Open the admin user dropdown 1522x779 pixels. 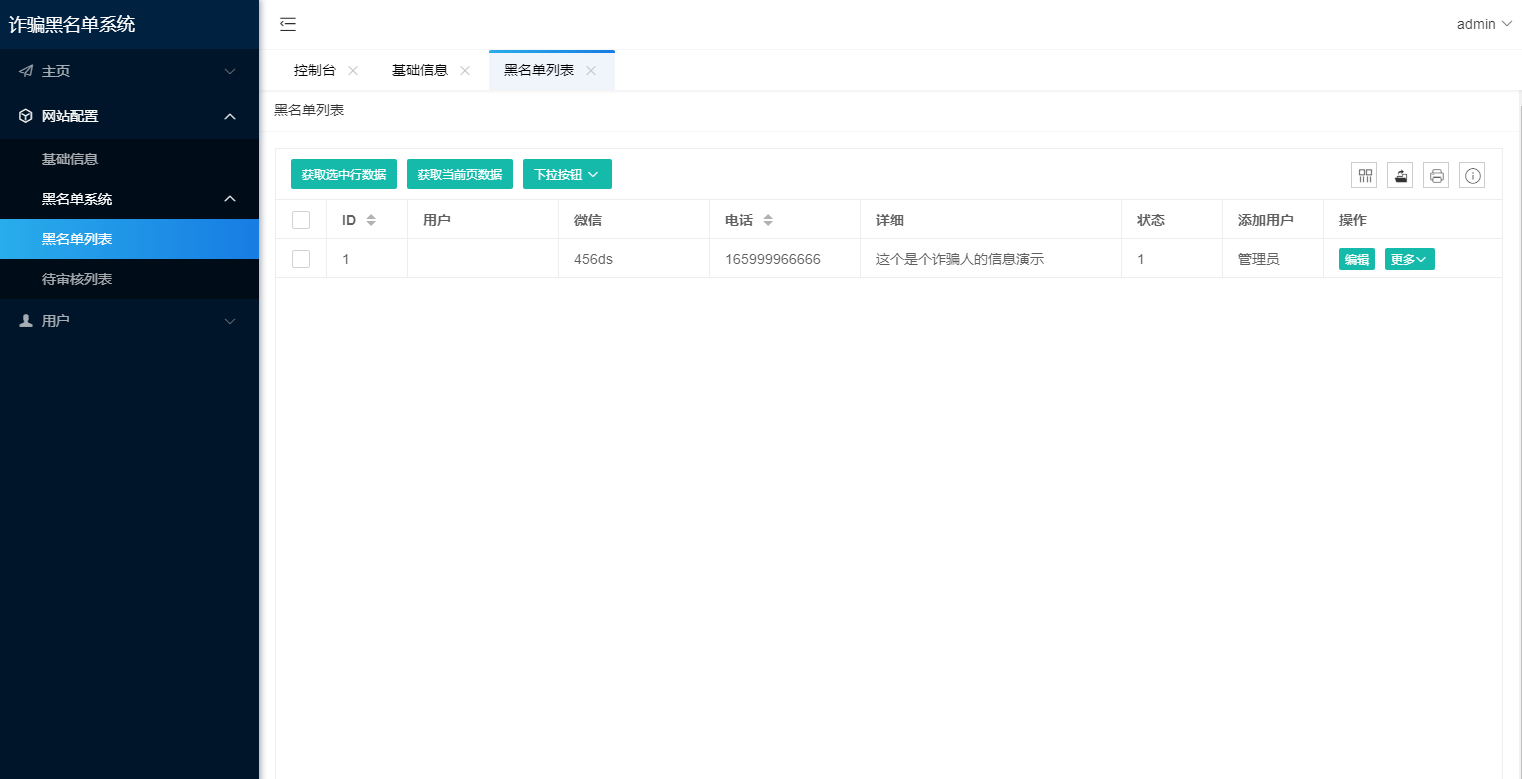[x=1484, y=25]
